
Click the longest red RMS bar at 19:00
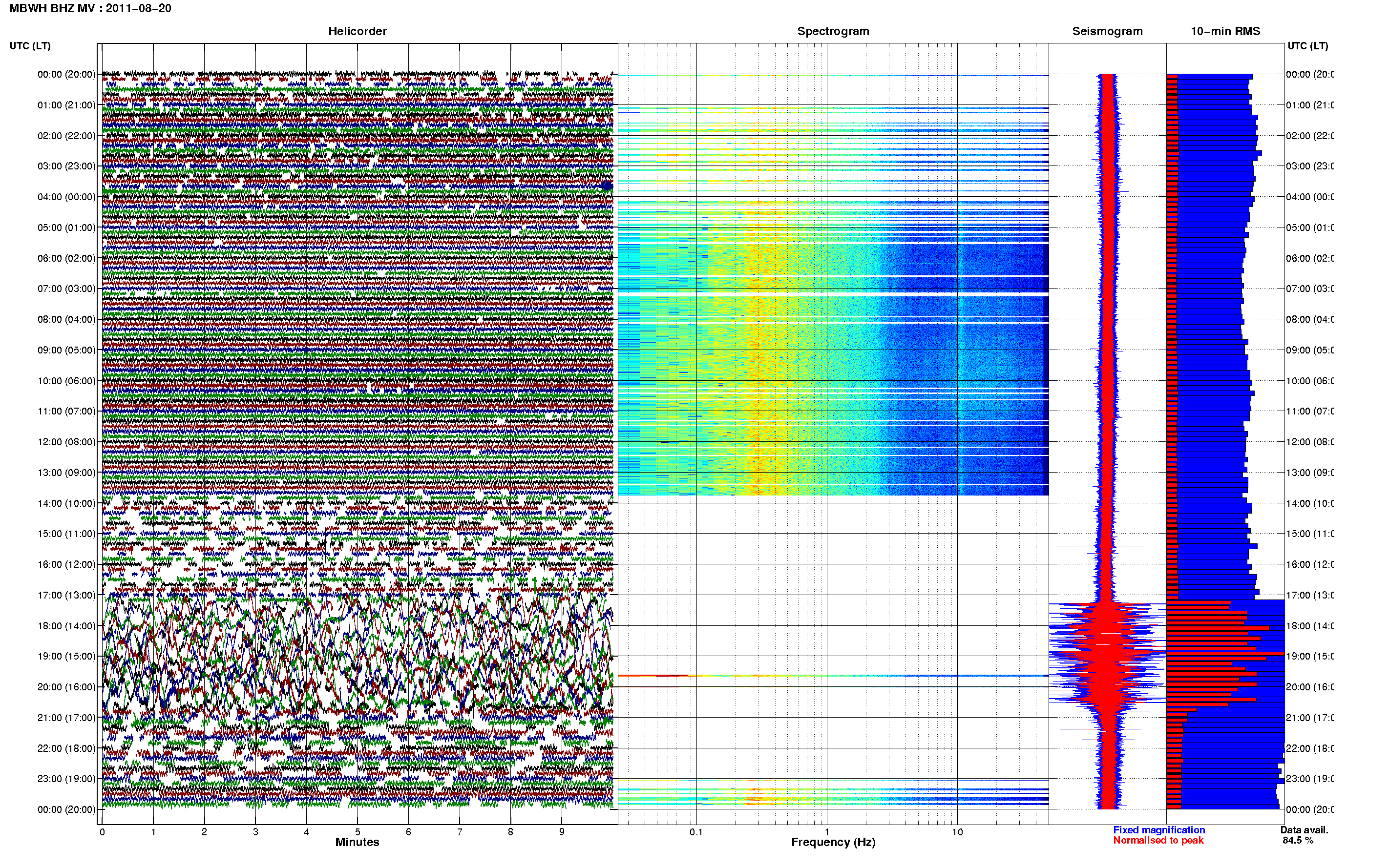coord(1225,654)
